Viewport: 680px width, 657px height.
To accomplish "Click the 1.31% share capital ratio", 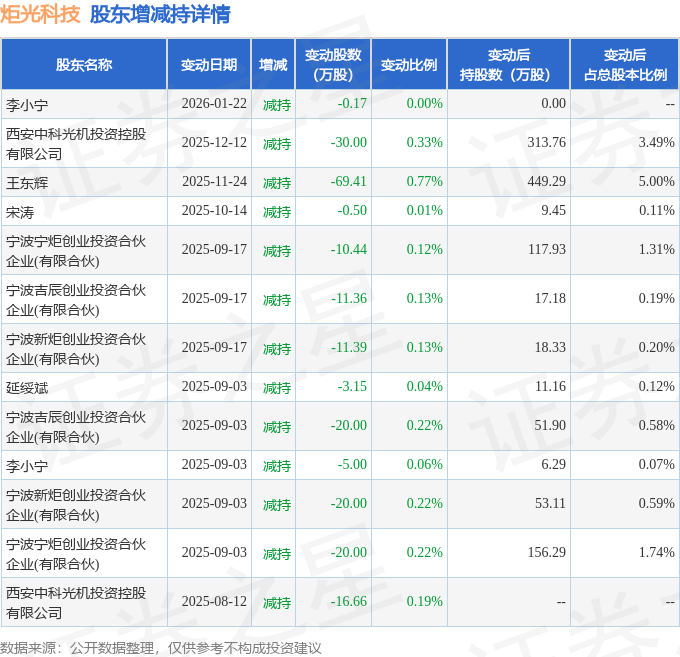I will point(657,249).
